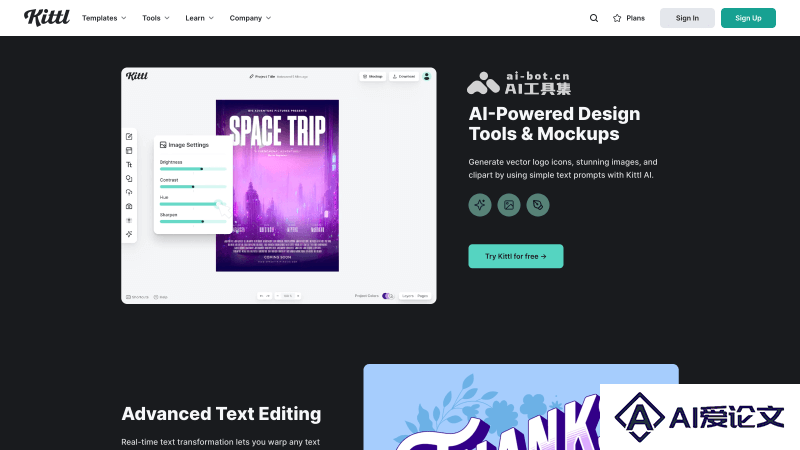The image size is (800, 450).
Task: Adjust the Contrast slider
Action: [193, 187]
